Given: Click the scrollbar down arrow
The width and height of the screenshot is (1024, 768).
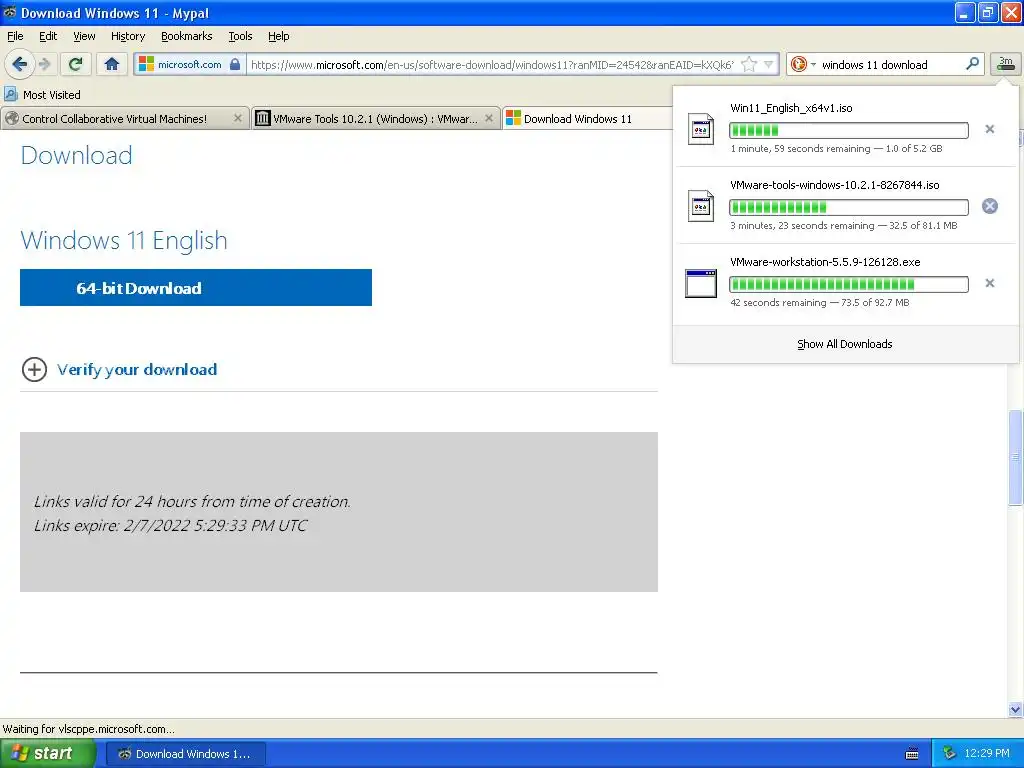Looking at the screenshot, I should click(1015, 709).
